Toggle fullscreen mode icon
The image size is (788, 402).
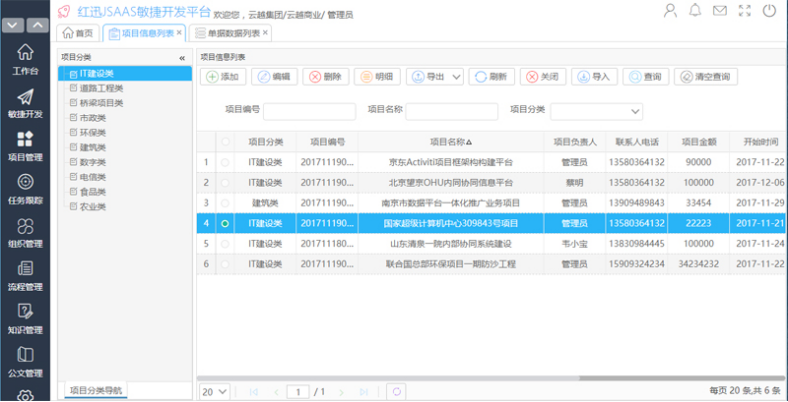pos(744,11)
